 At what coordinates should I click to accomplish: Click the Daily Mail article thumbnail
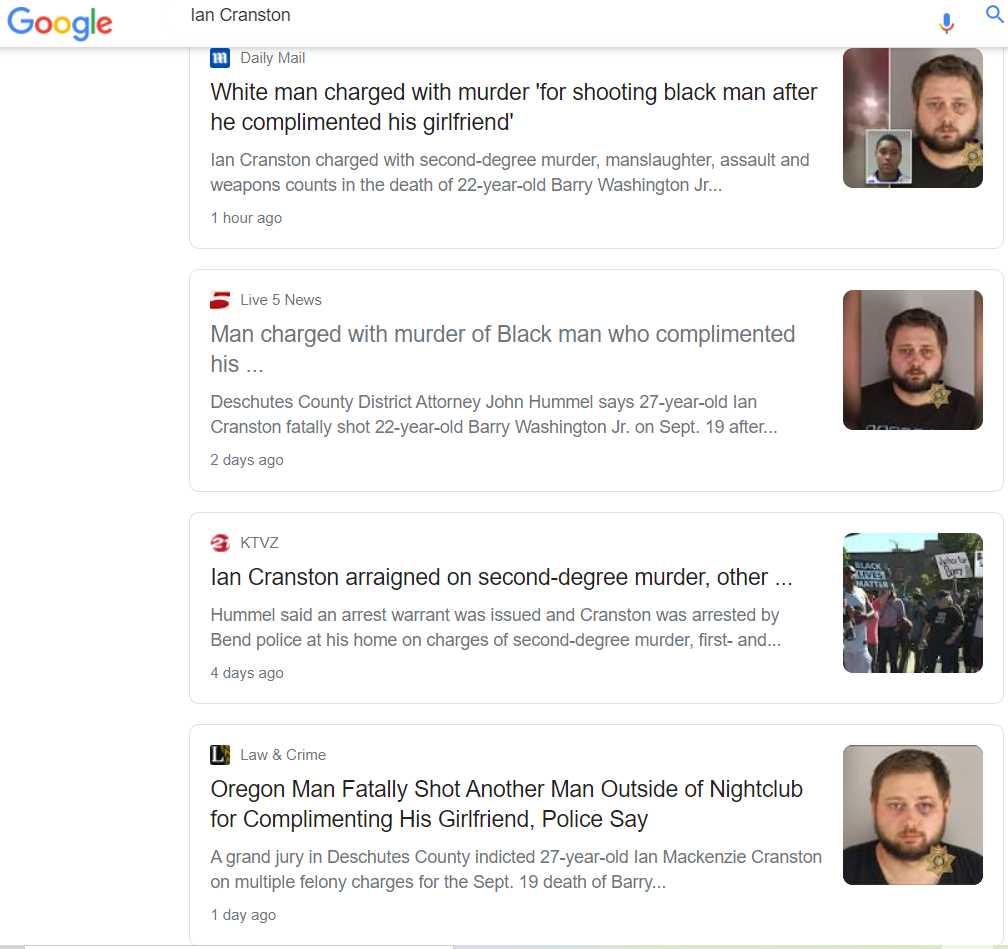tap(913, 118)
